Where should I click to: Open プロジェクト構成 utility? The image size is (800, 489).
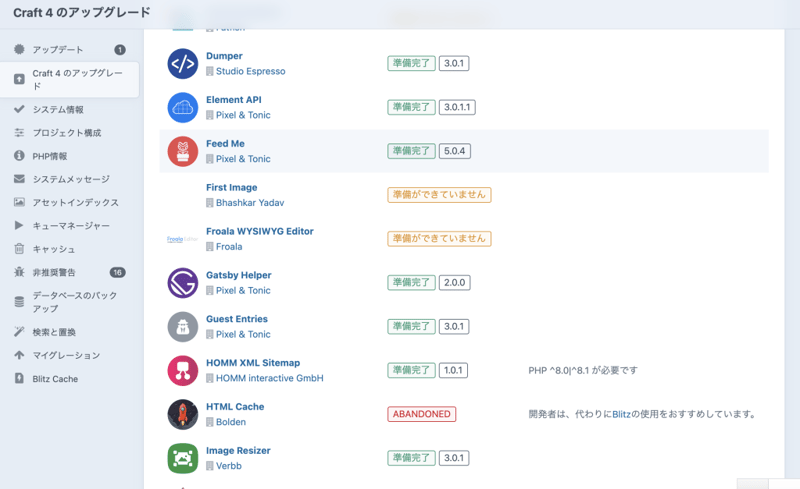66,133
